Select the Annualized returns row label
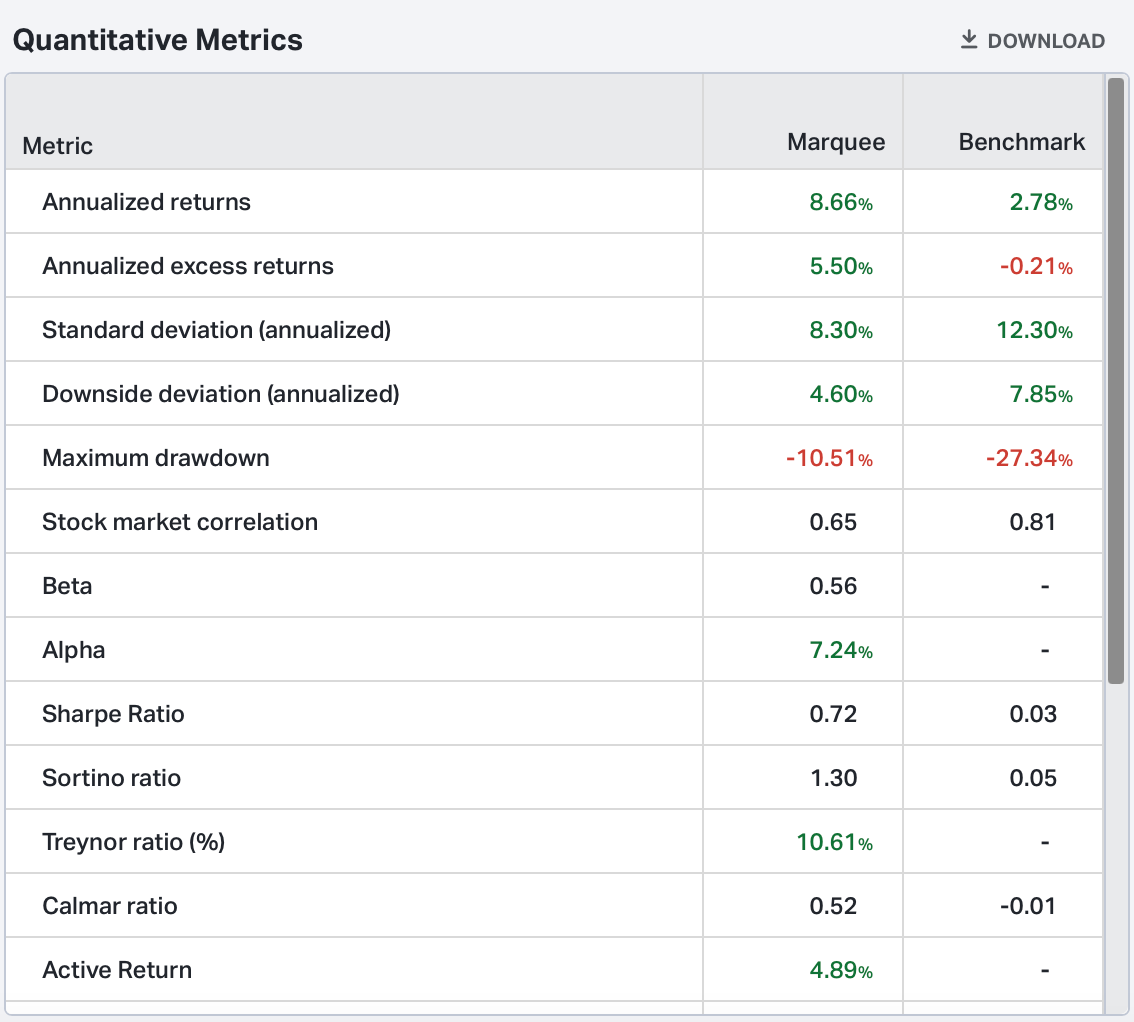Viewport: 1134px width, 1022px height. [x=146, y=202]
